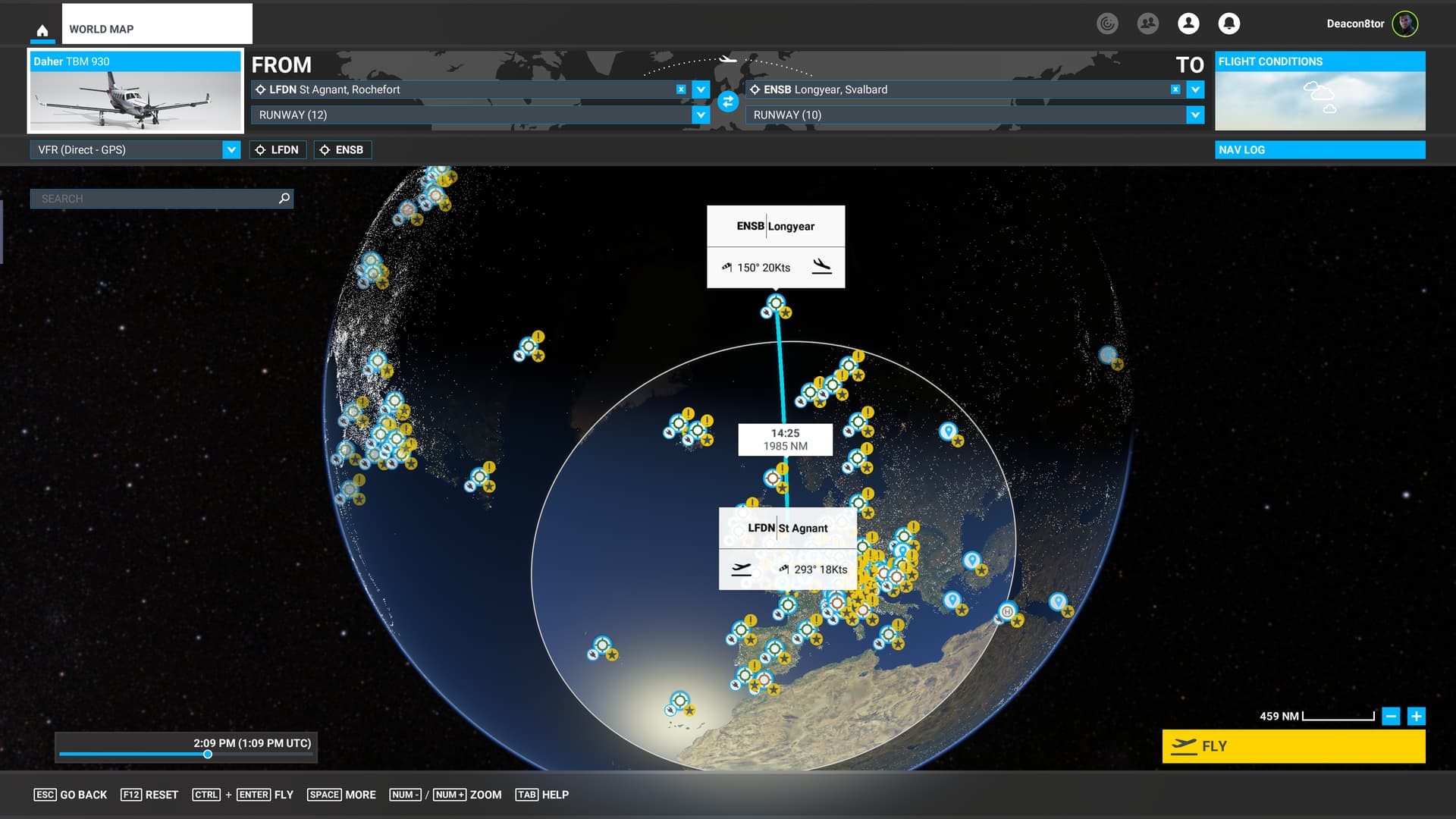Image resolution: width=1456 pixels, height=819 pixels.
Task: Click the Daher TBM 930 aircraft thumbnail
Action: tap(136, 99)
